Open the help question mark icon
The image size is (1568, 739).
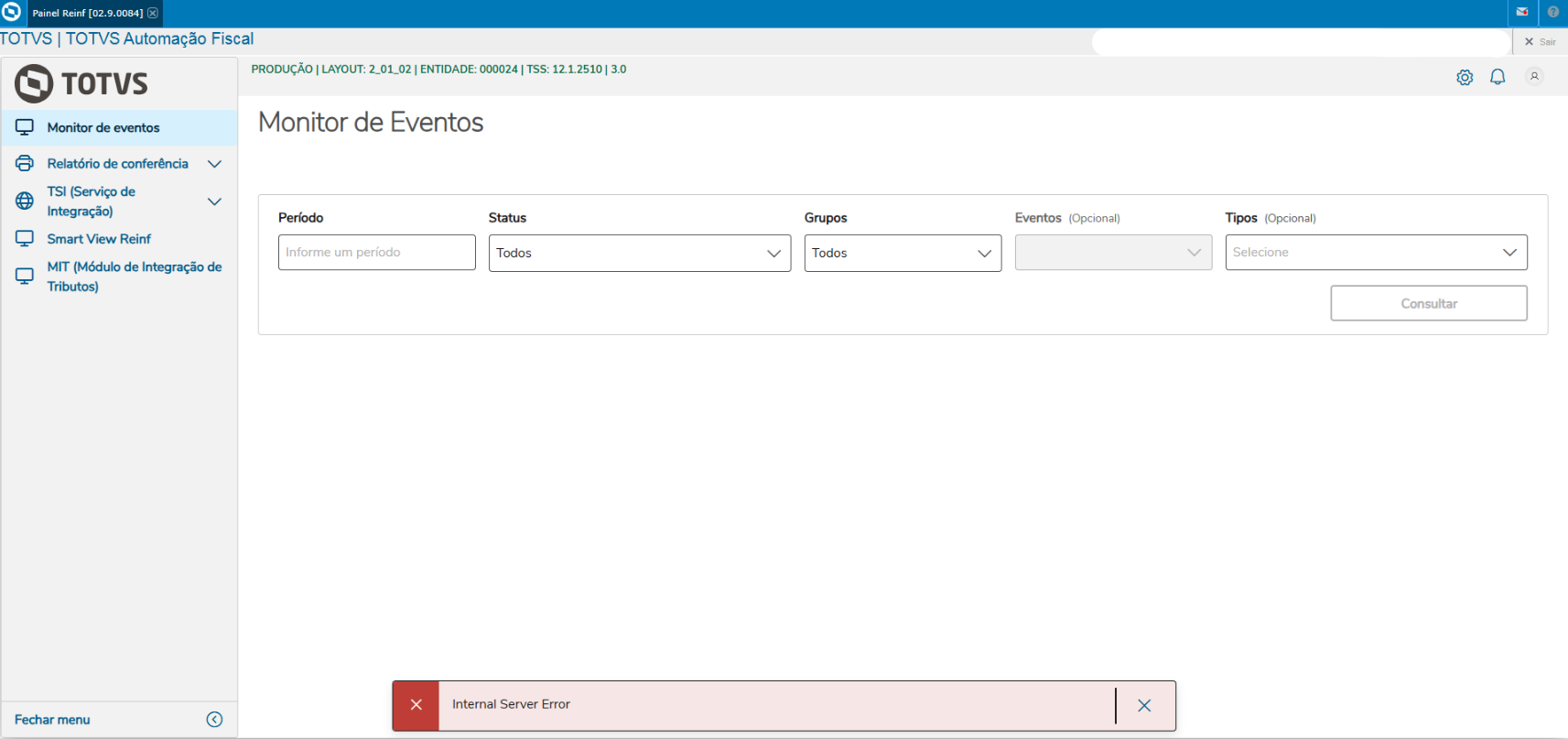pyautogui.click(x=1553, y=12)
